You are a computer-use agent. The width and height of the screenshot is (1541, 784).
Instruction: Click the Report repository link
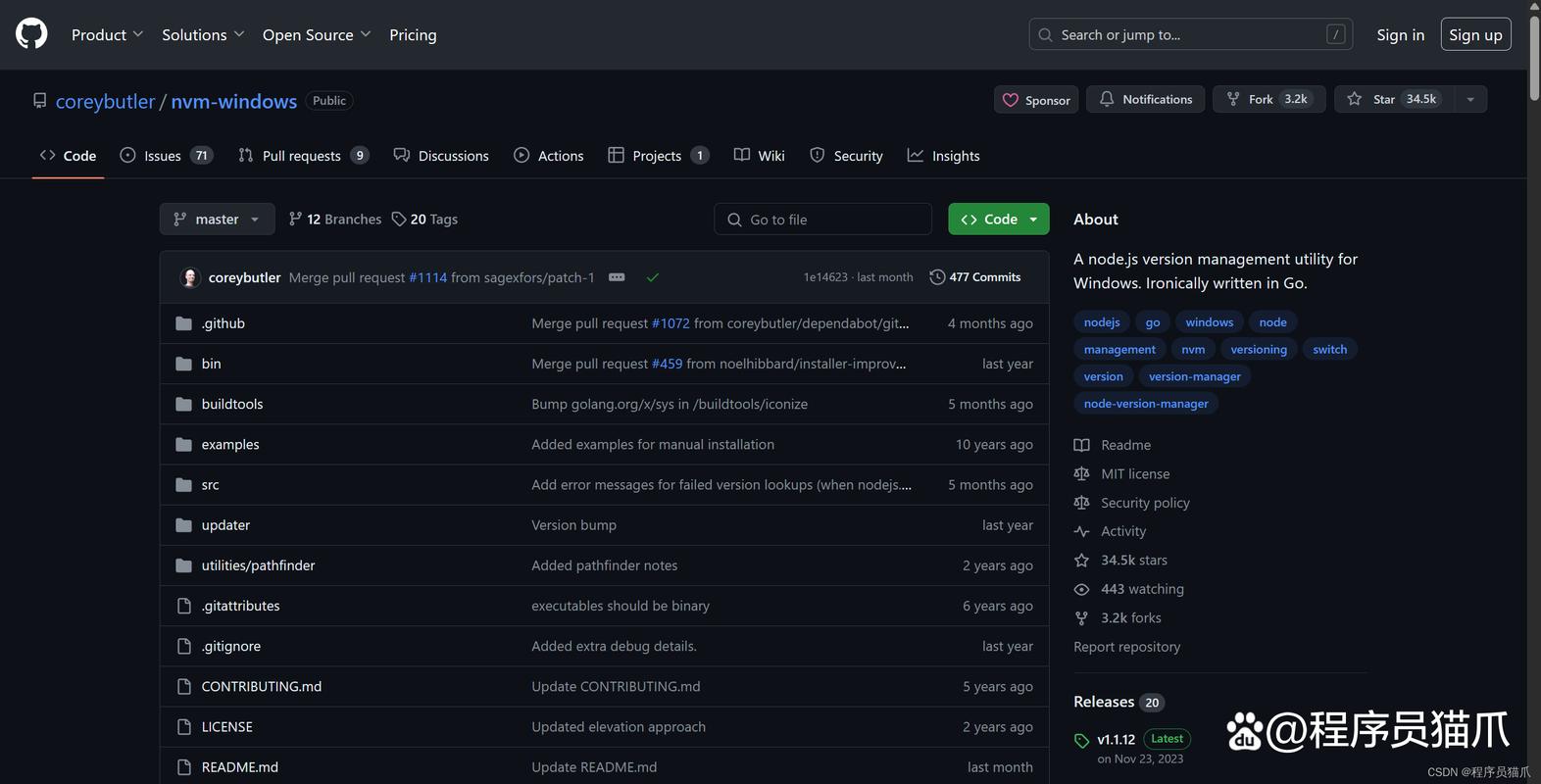[1126, 647]
